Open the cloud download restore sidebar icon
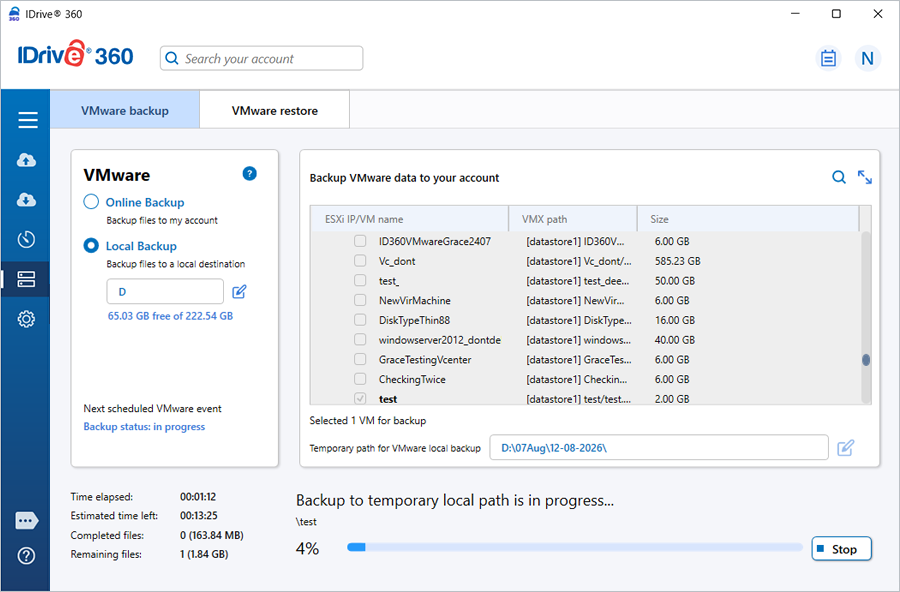 tap(26, 200)
